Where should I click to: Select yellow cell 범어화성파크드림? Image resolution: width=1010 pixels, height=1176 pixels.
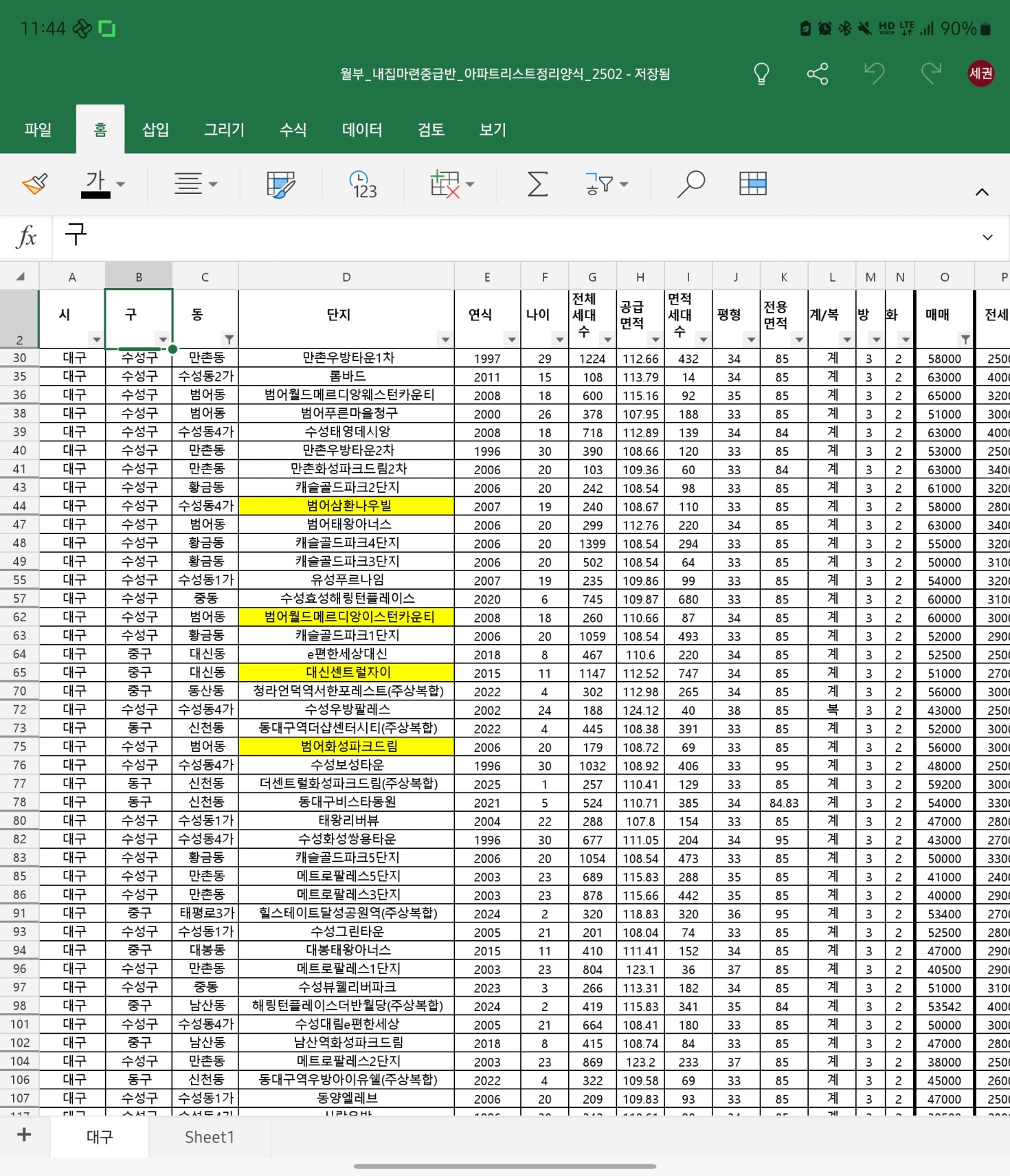(346, 746)
